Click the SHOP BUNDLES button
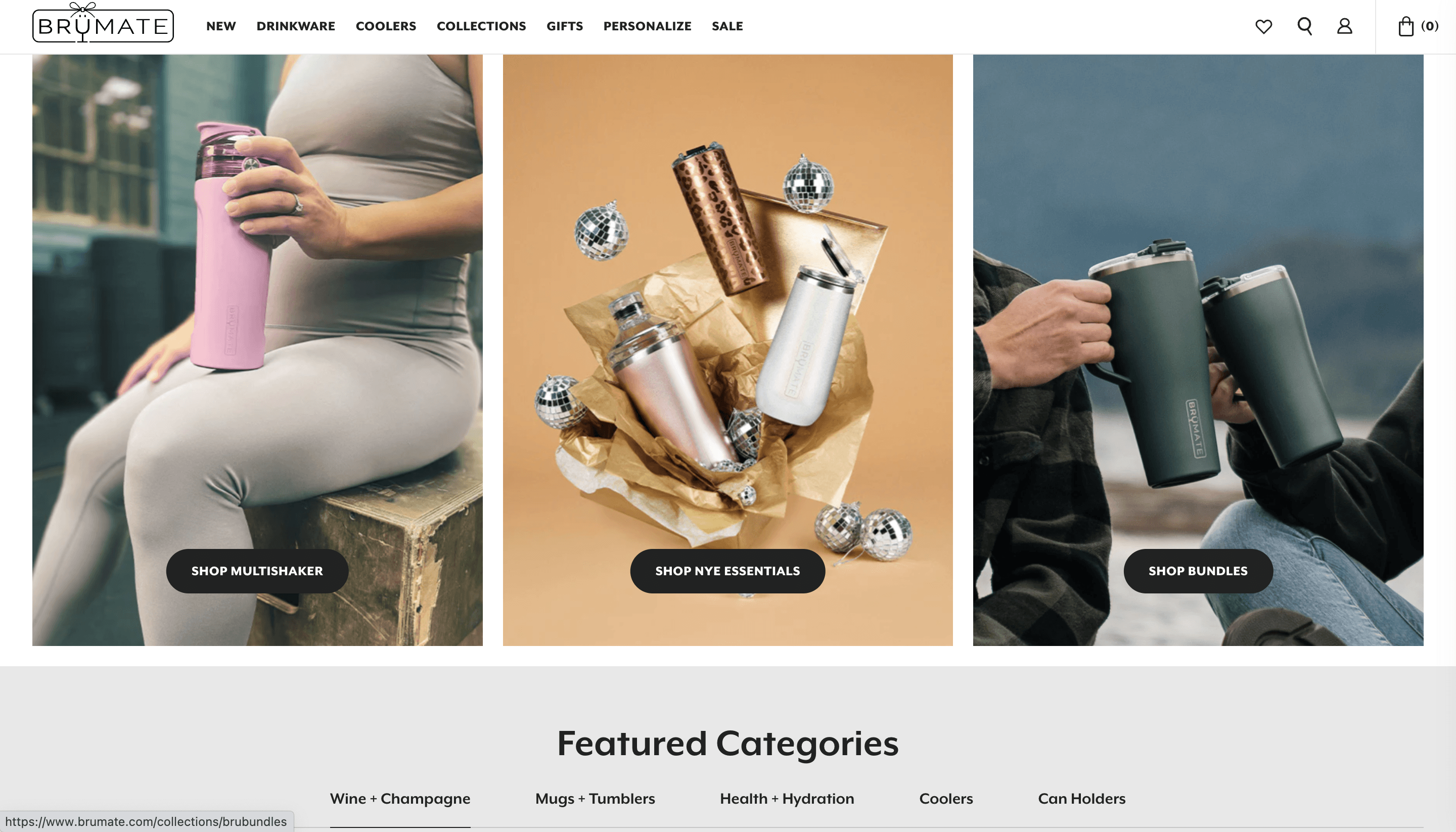1456x832 pixels. pyautogui.click(x=1198, y=571)
